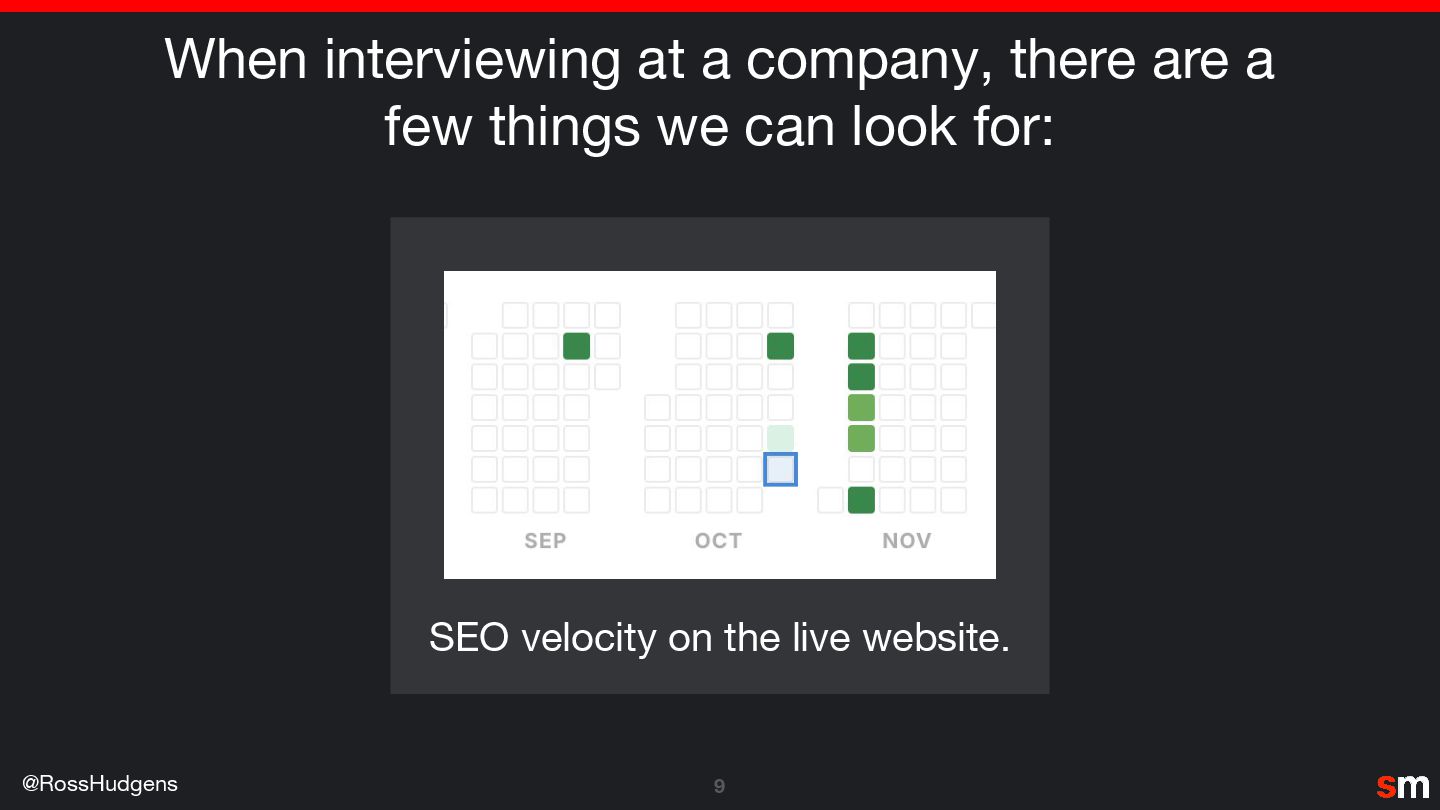
Task: Click the second dark green November square
Action: coord(861,377)
